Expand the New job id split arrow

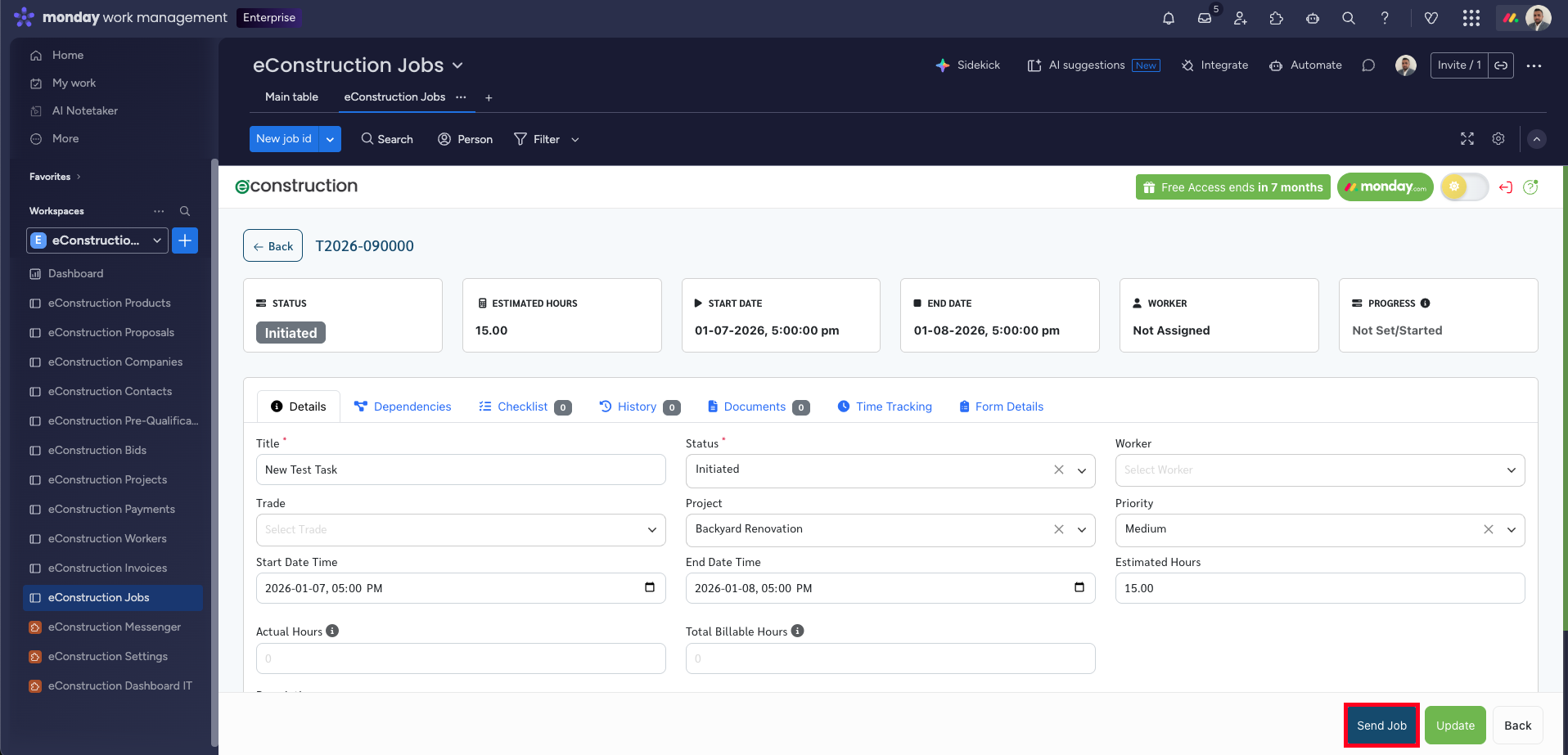(x=330, y=139)
